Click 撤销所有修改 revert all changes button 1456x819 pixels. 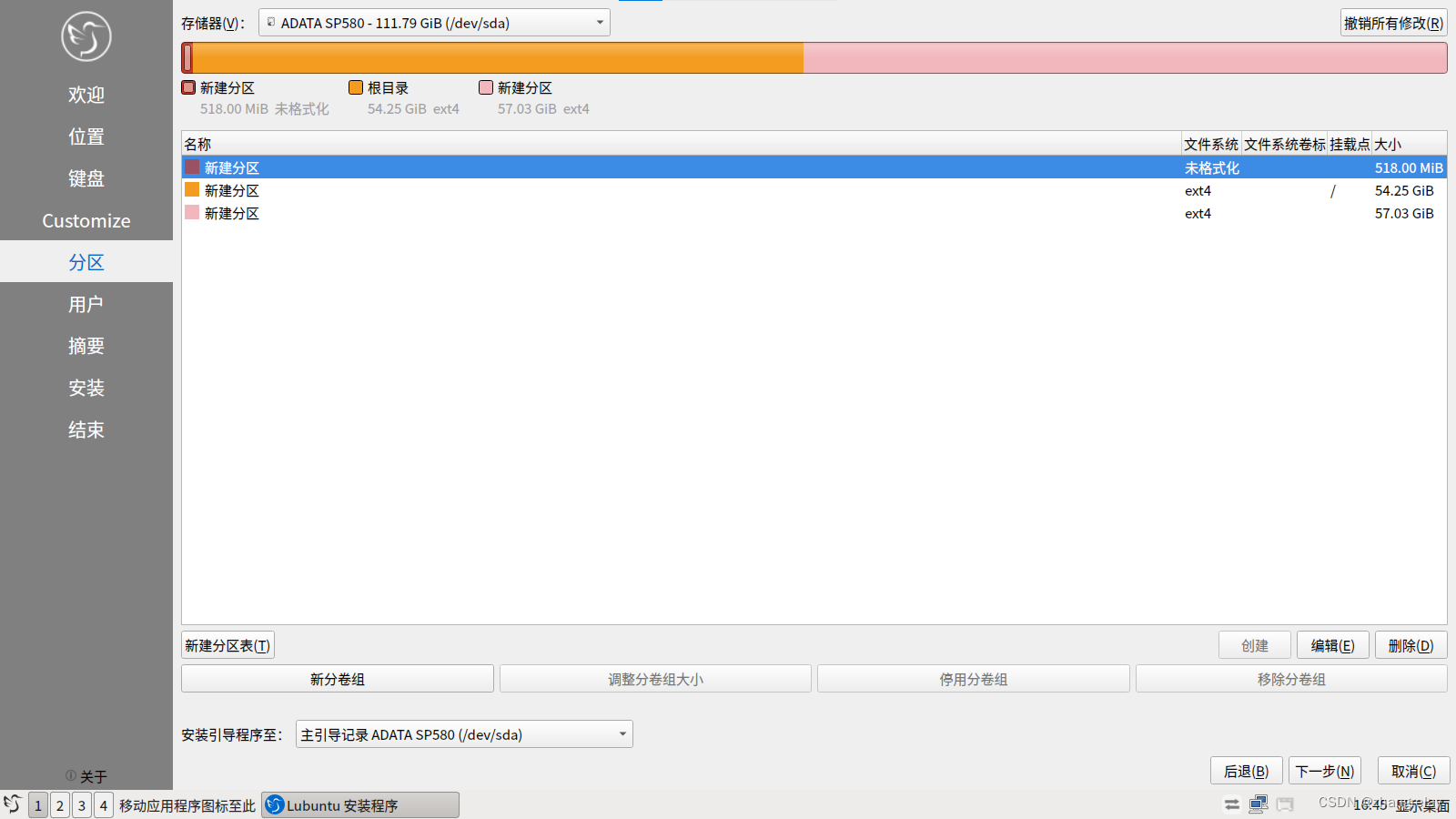(1393, 23)
